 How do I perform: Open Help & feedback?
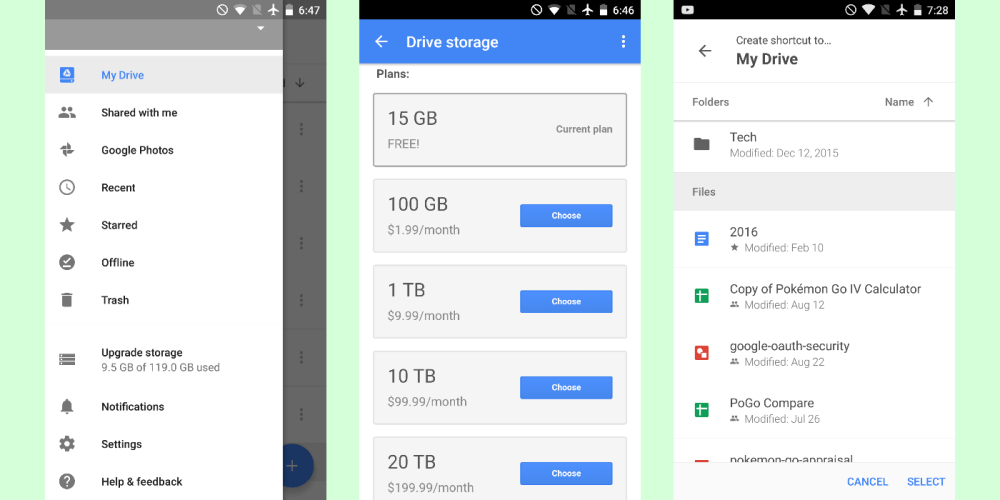pyautogui.click(x=141, y=482)
